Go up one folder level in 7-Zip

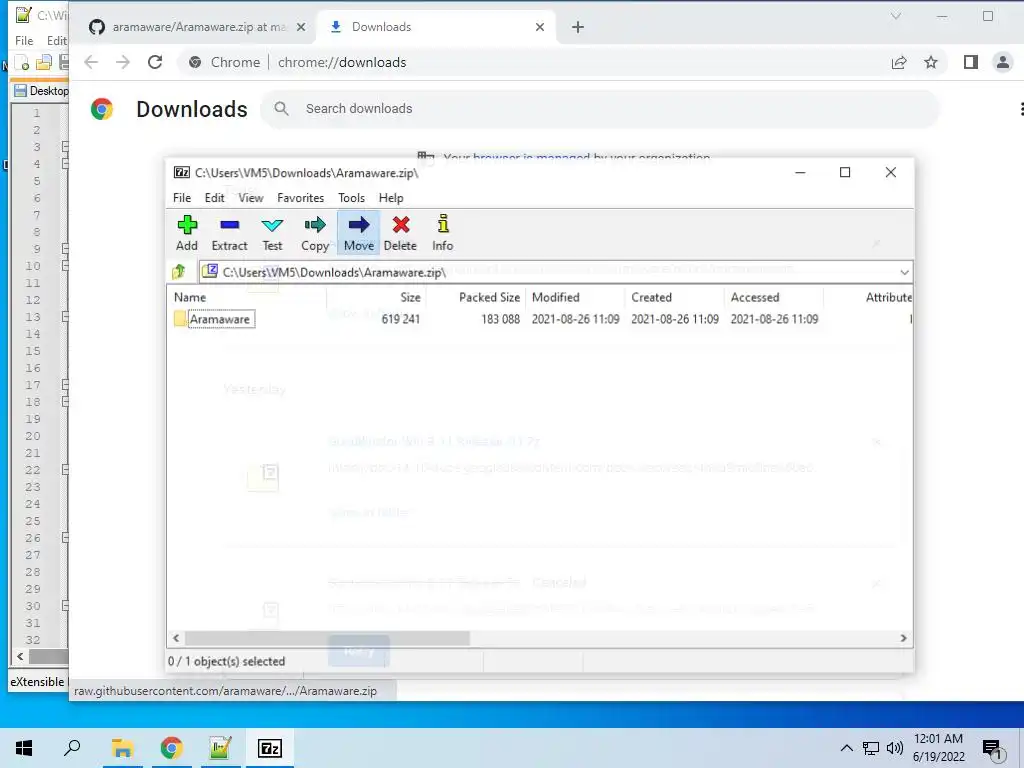[x=179, y=272]
